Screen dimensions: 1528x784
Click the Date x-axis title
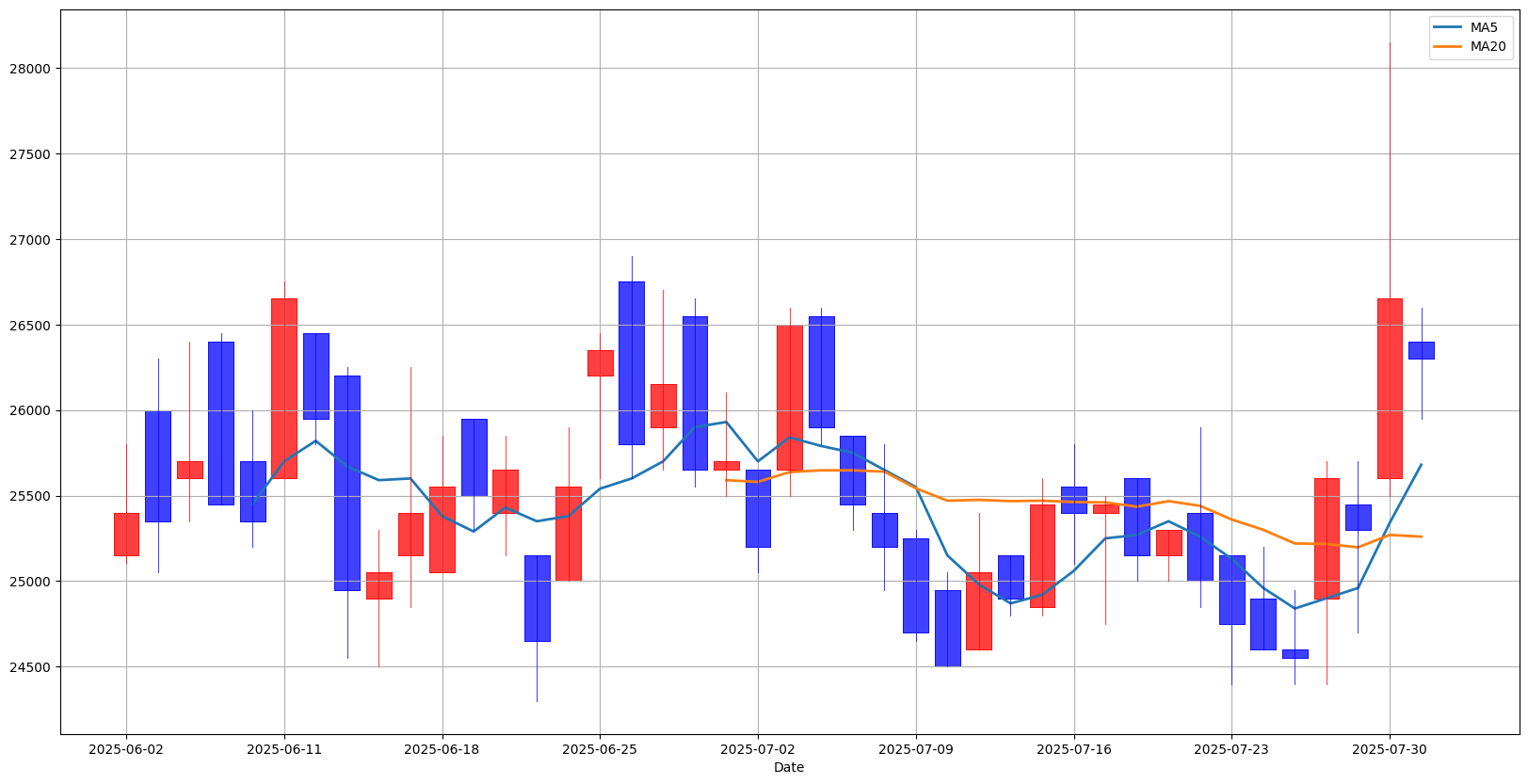[x=789, y=767]
